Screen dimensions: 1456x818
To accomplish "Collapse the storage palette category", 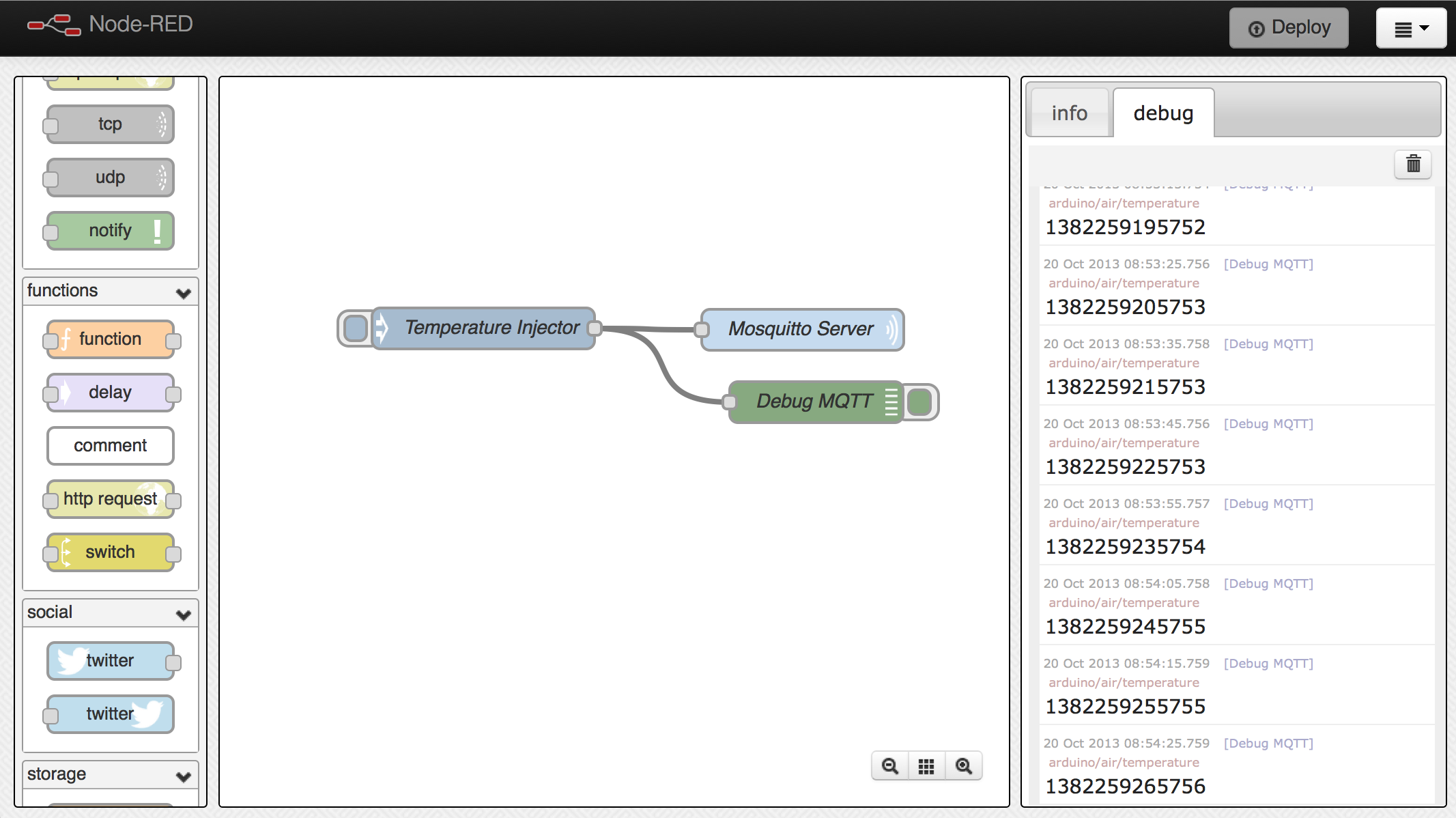I will coord(183,777).
